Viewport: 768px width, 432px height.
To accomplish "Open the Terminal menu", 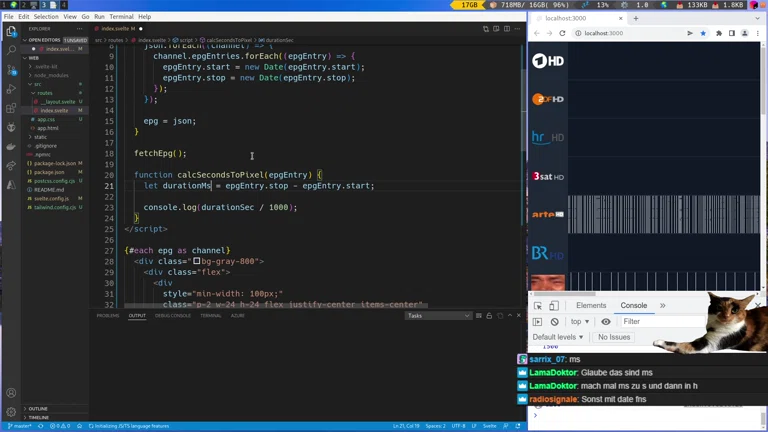I will 121,17.
